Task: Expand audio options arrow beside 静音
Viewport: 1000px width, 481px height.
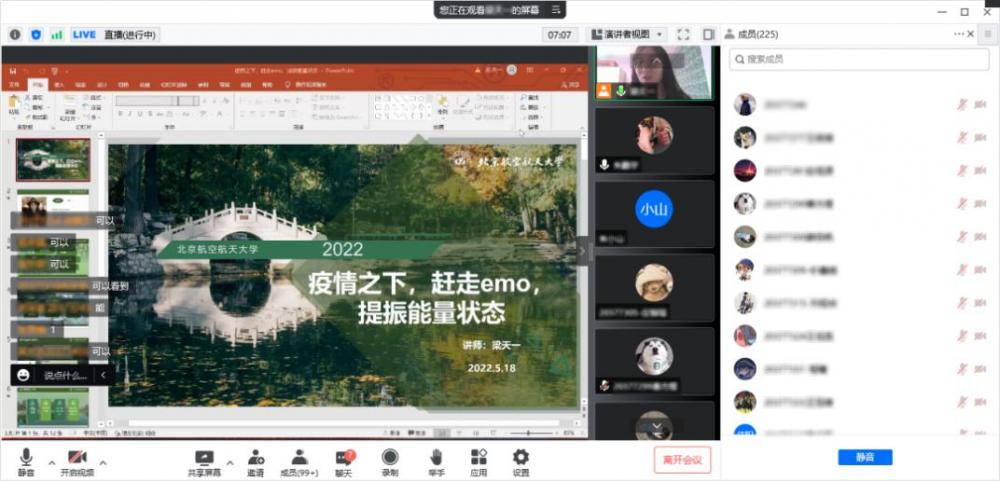Action: [49, 462]
